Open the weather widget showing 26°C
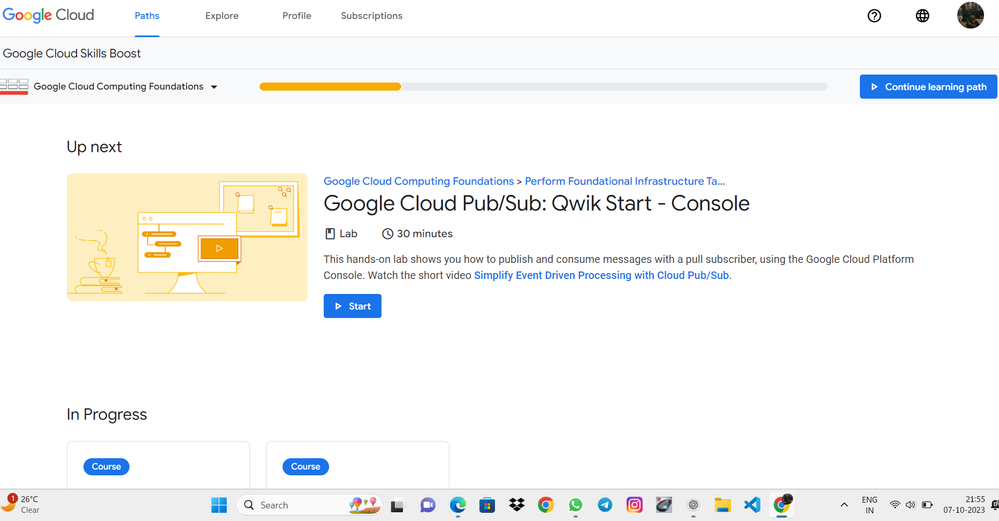The height and width of the screenshot is (521, 999). click(21, 504)
